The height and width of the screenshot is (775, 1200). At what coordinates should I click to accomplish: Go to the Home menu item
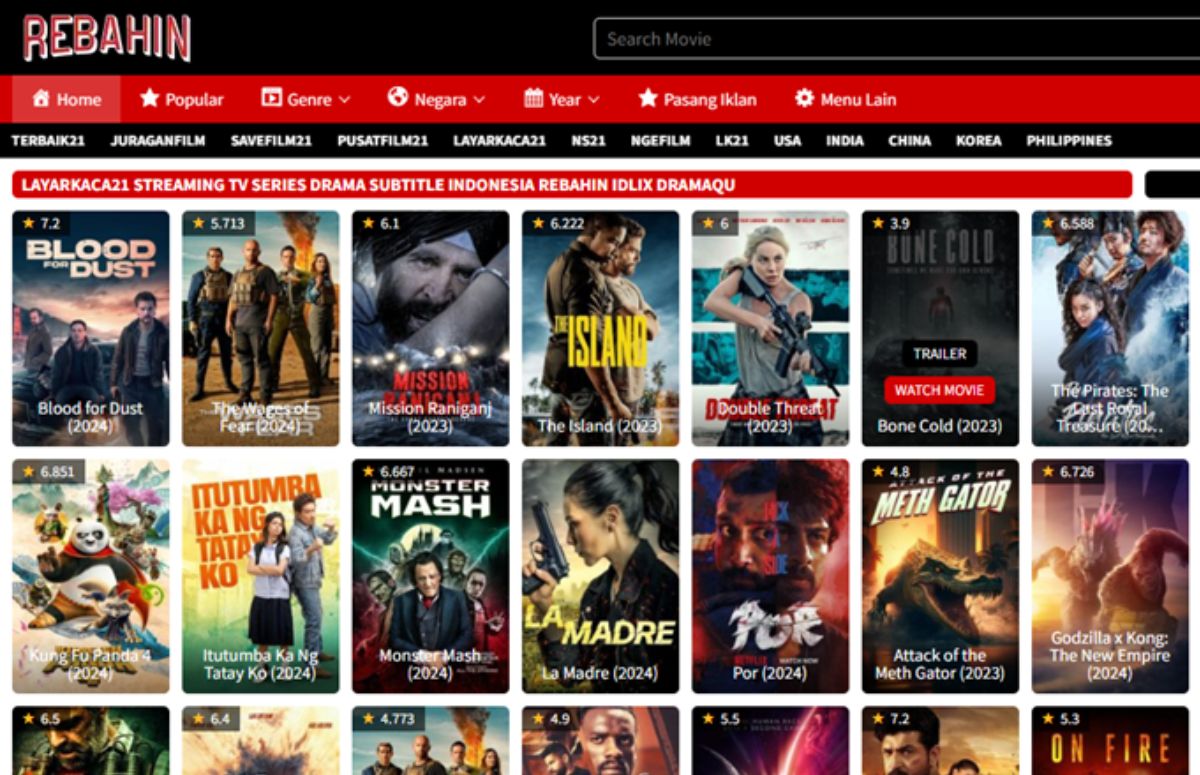click(66, 99)
